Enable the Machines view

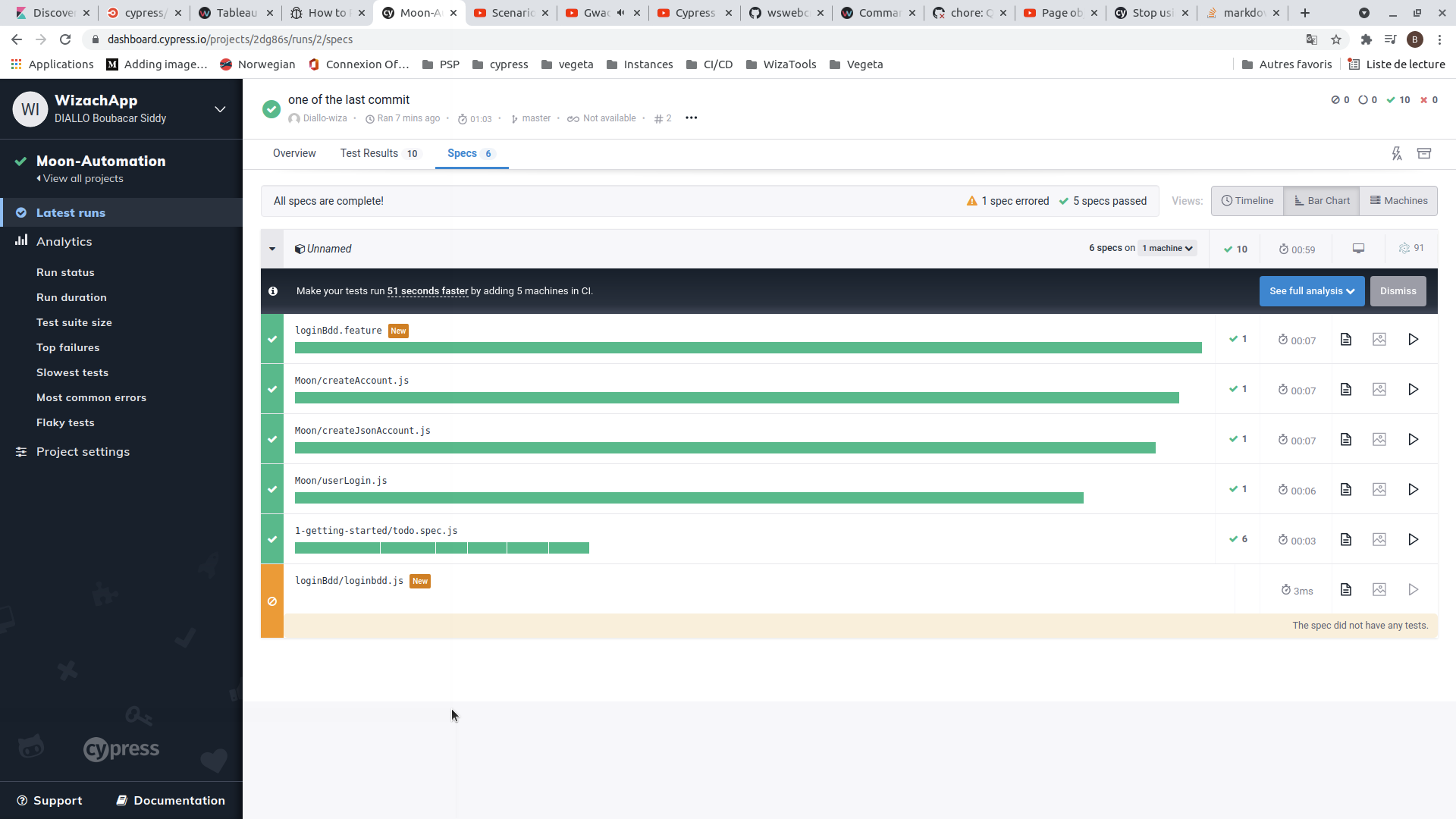(x=1398, y=200)
